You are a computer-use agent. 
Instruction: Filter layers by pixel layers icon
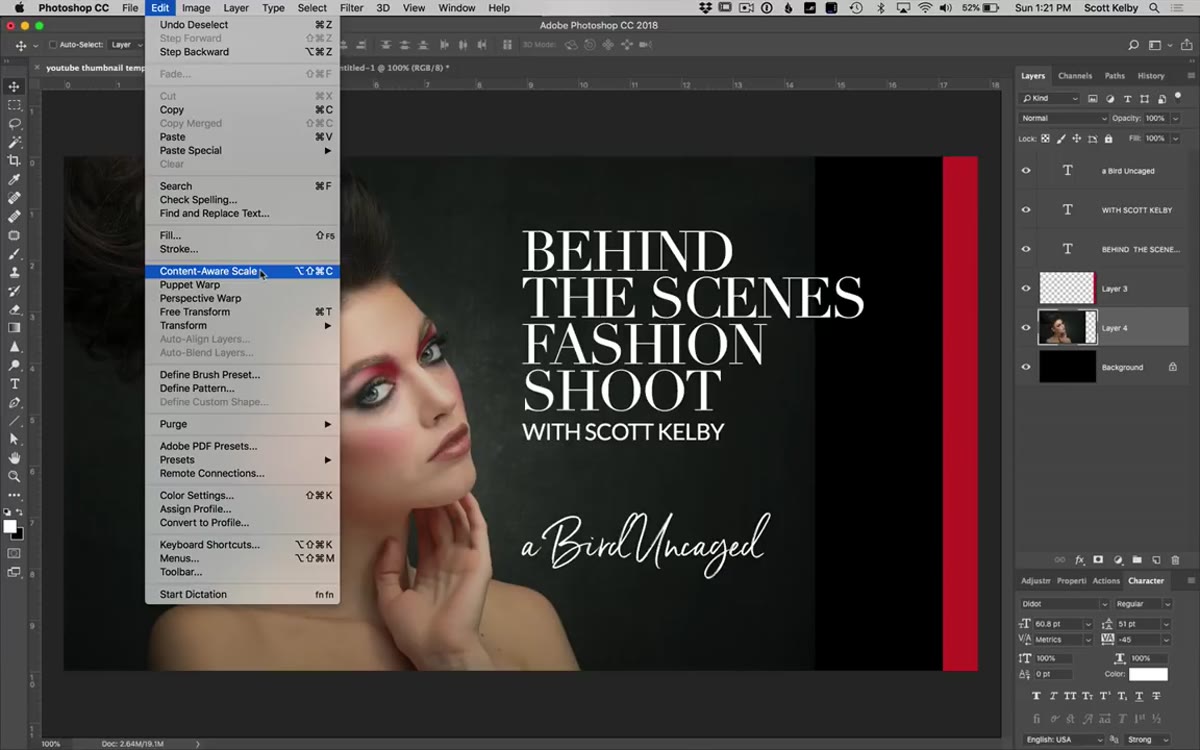pyautogui.click(x=1093, y=99)
